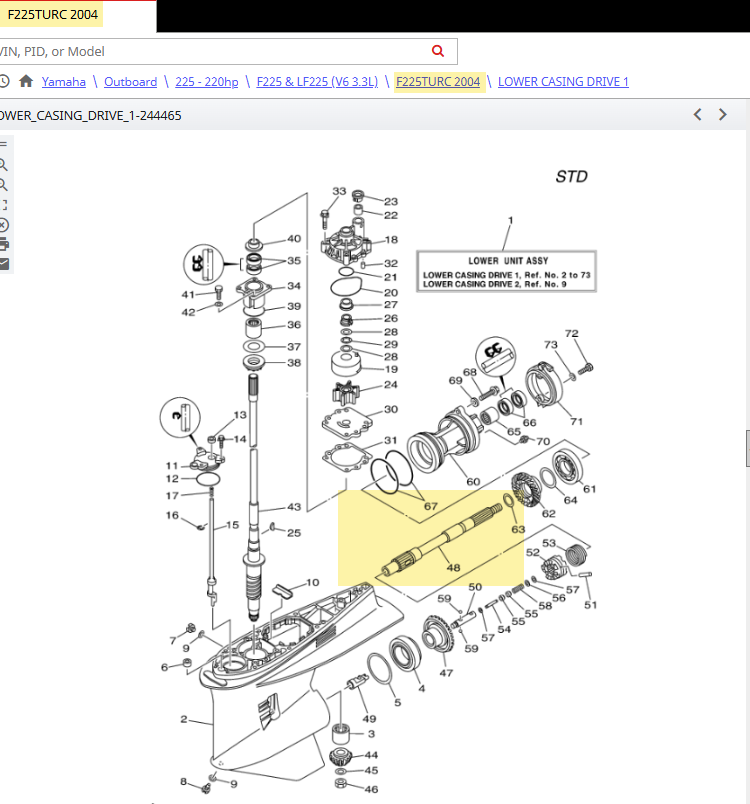
Task: Select part number 50 label
Action: [x=475, y=587]
